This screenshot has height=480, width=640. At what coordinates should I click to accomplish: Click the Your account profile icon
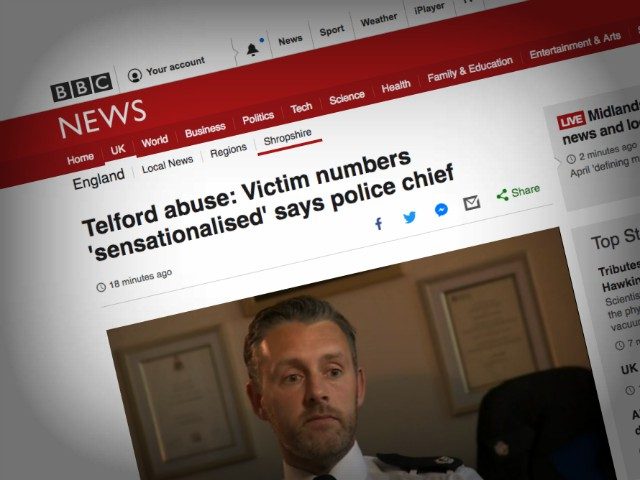(x=135, y=76)
